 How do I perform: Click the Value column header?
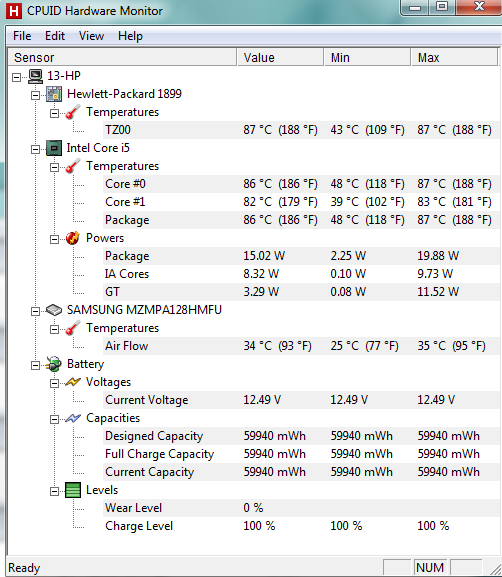click(x=280, y=58)
